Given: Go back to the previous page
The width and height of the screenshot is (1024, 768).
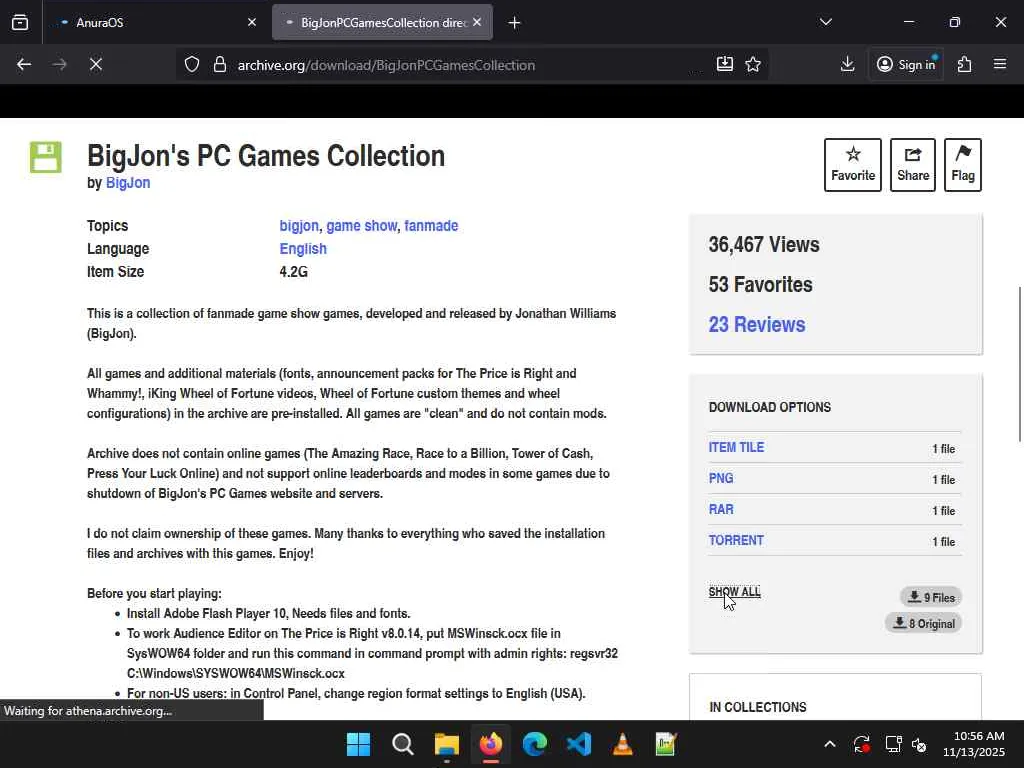Looking at the screenshot, I should click(24, 64).
